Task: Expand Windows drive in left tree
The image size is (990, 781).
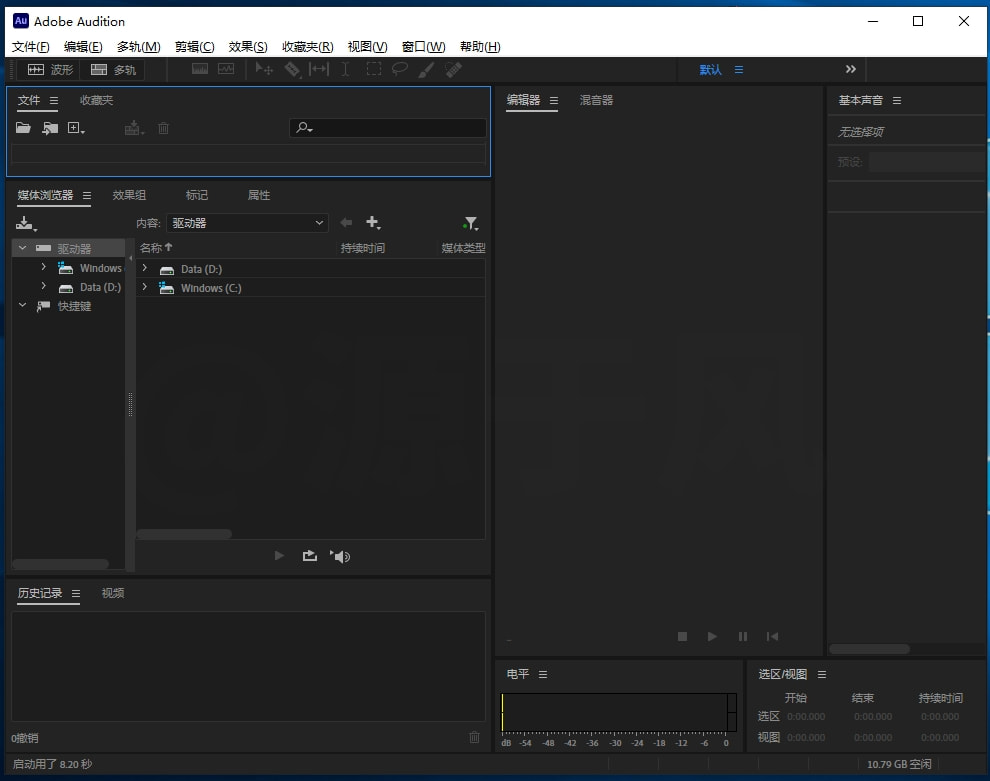Action: click(44, 268)
